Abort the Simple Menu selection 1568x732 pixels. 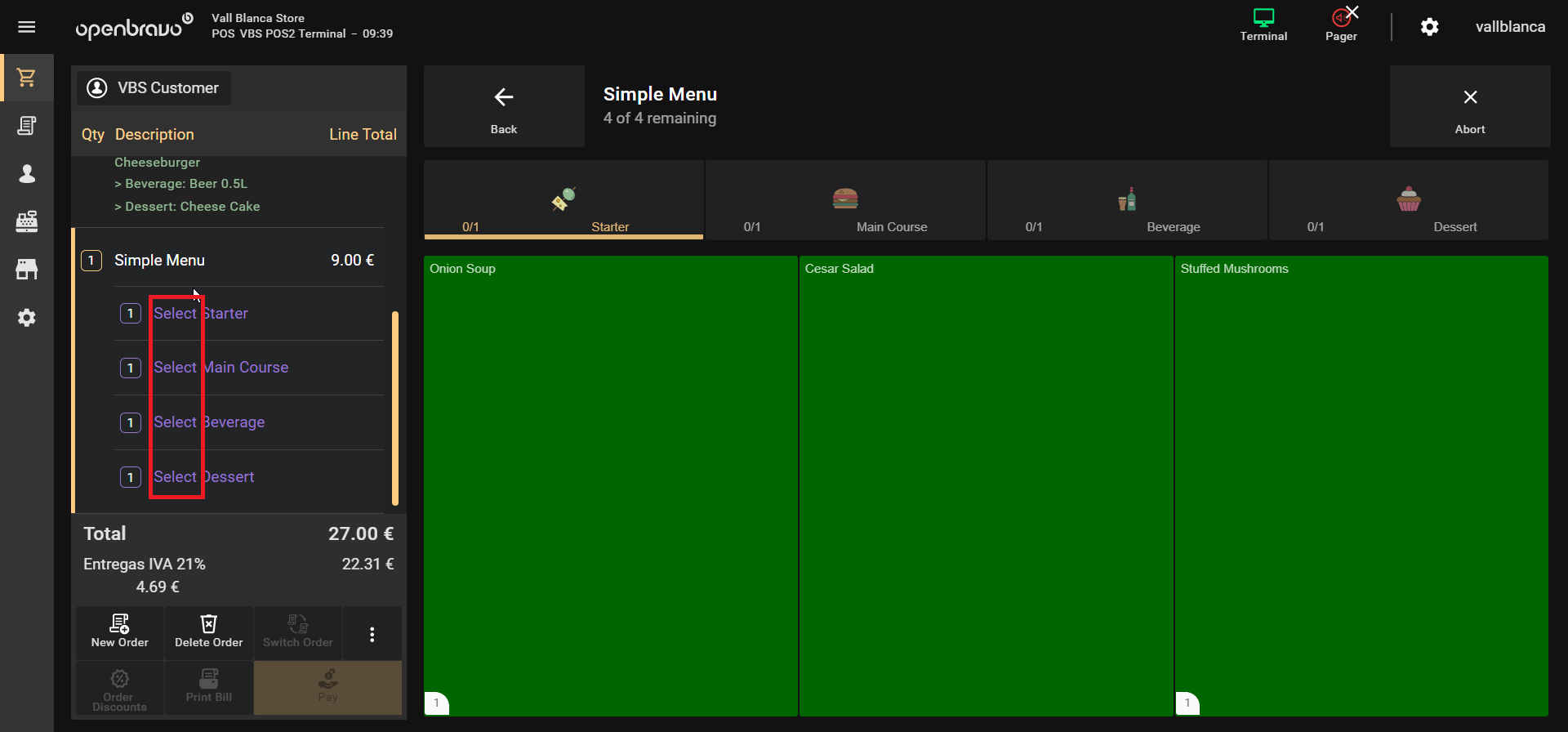tap(1470, 106)
